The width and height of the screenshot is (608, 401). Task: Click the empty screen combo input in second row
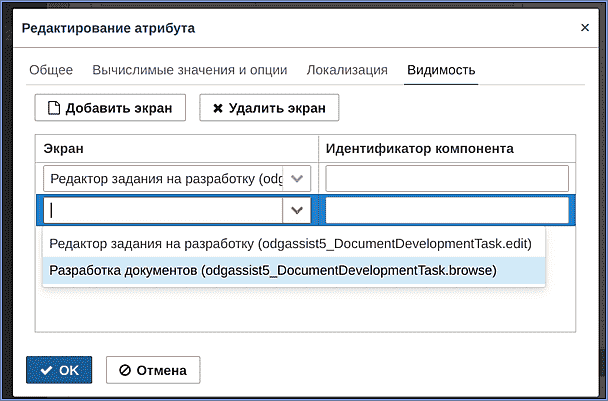(163, 211)
